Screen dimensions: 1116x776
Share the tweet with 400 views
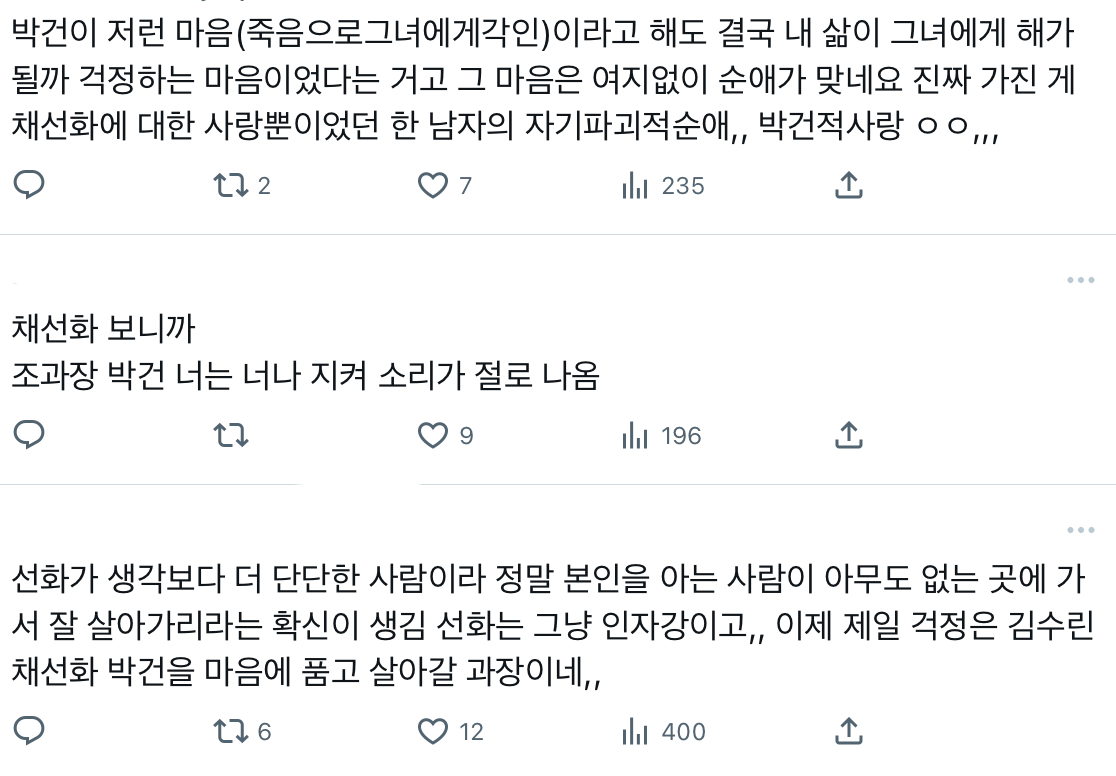(848, 731)
